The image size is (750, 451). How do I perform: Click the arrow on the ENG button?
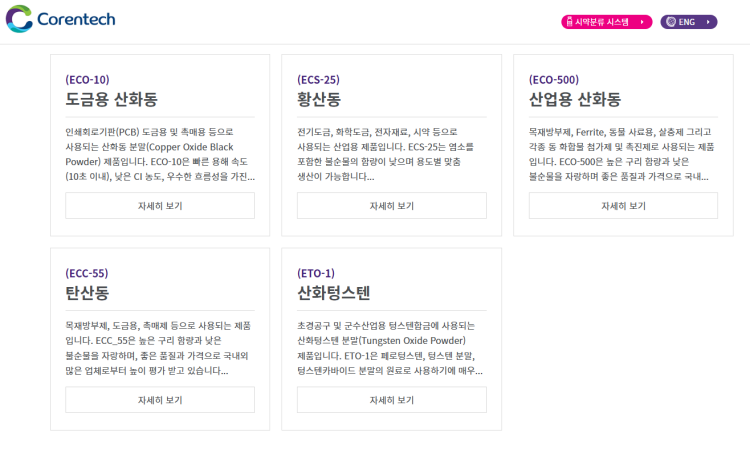(708, 21)
